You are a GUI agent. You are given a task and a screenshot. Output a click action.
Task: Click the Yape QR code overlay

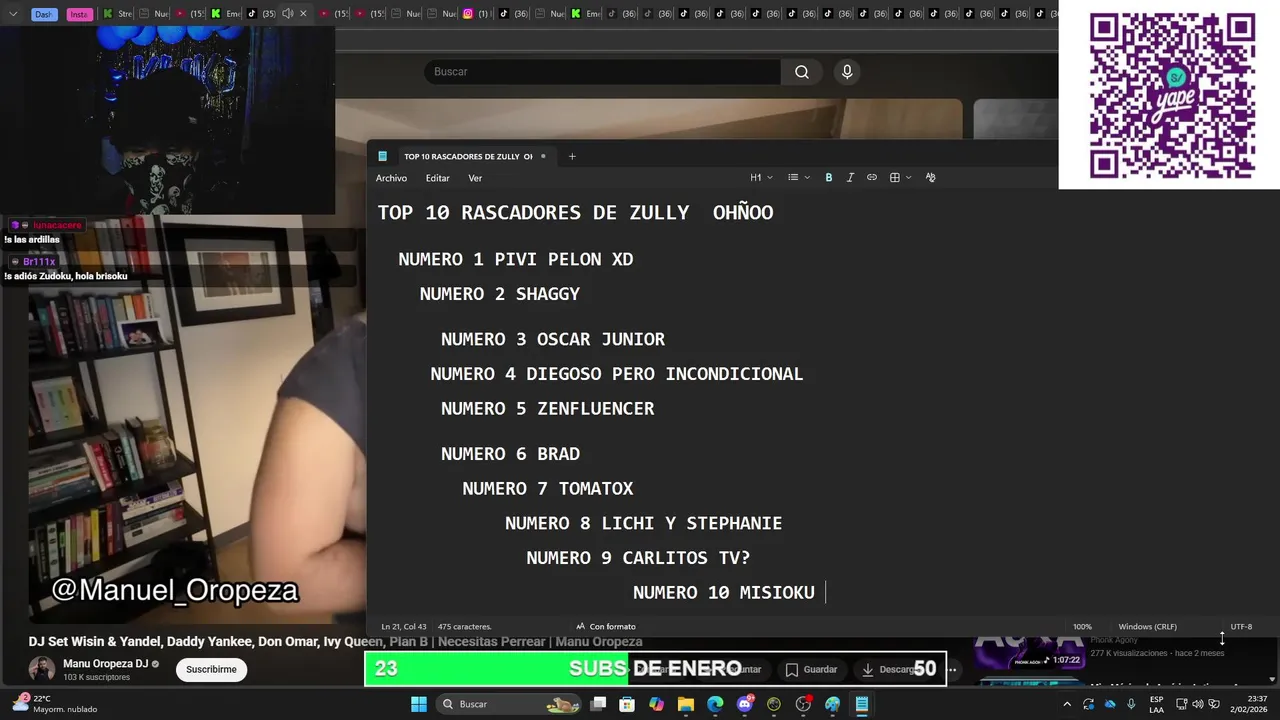tap(1170, 95)
